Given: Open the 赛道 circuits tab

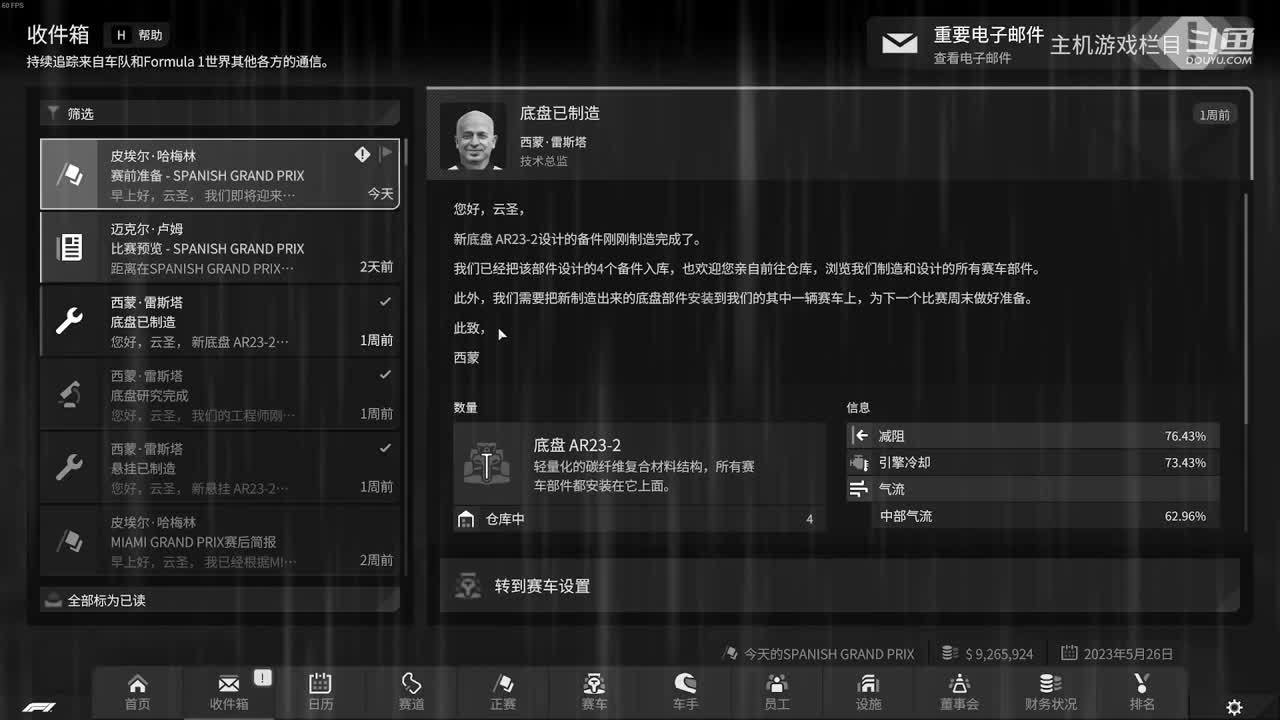Looking at the screenshot, I should (x=411, y=692).
